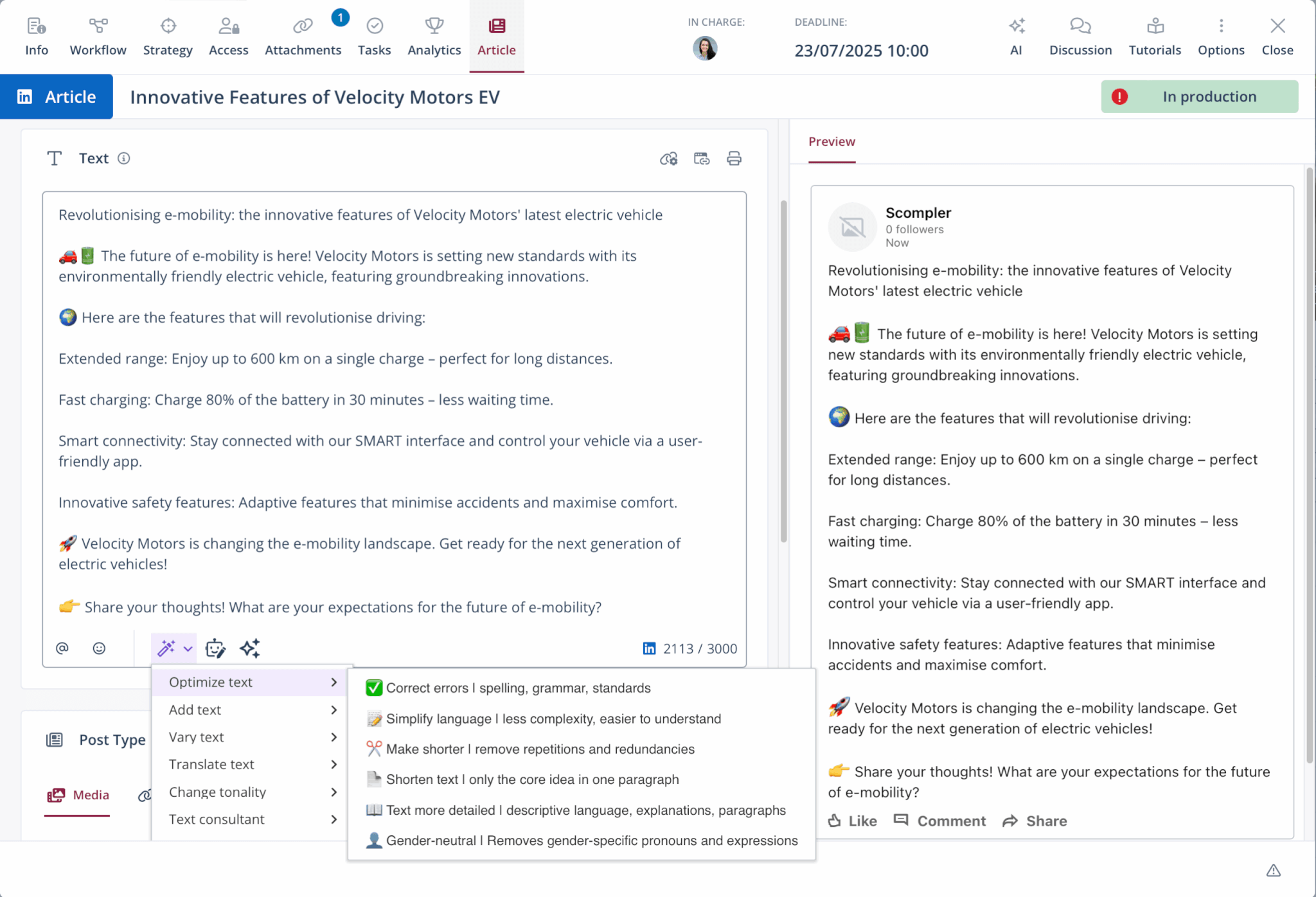1316x897 pixels.
Task: Open the Discussion panel
Action: pos(1080,35)
